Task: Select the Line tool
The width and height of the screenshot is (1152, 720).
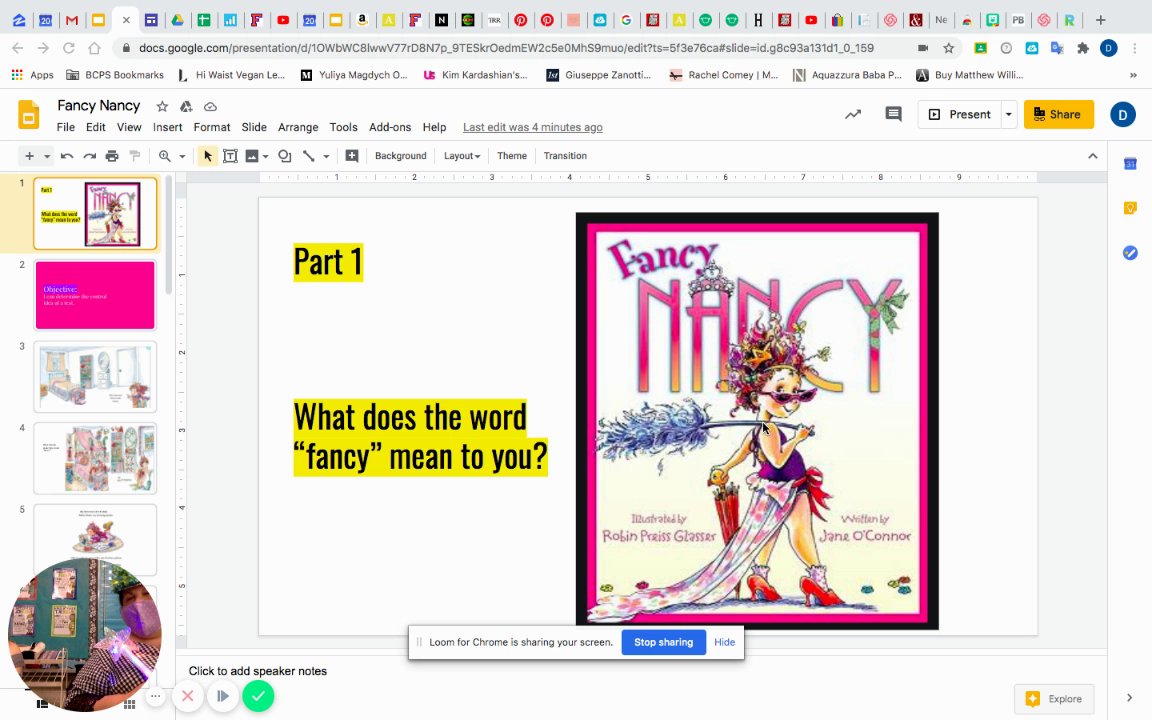Action: pyautogui.click(x=309, y=156)
